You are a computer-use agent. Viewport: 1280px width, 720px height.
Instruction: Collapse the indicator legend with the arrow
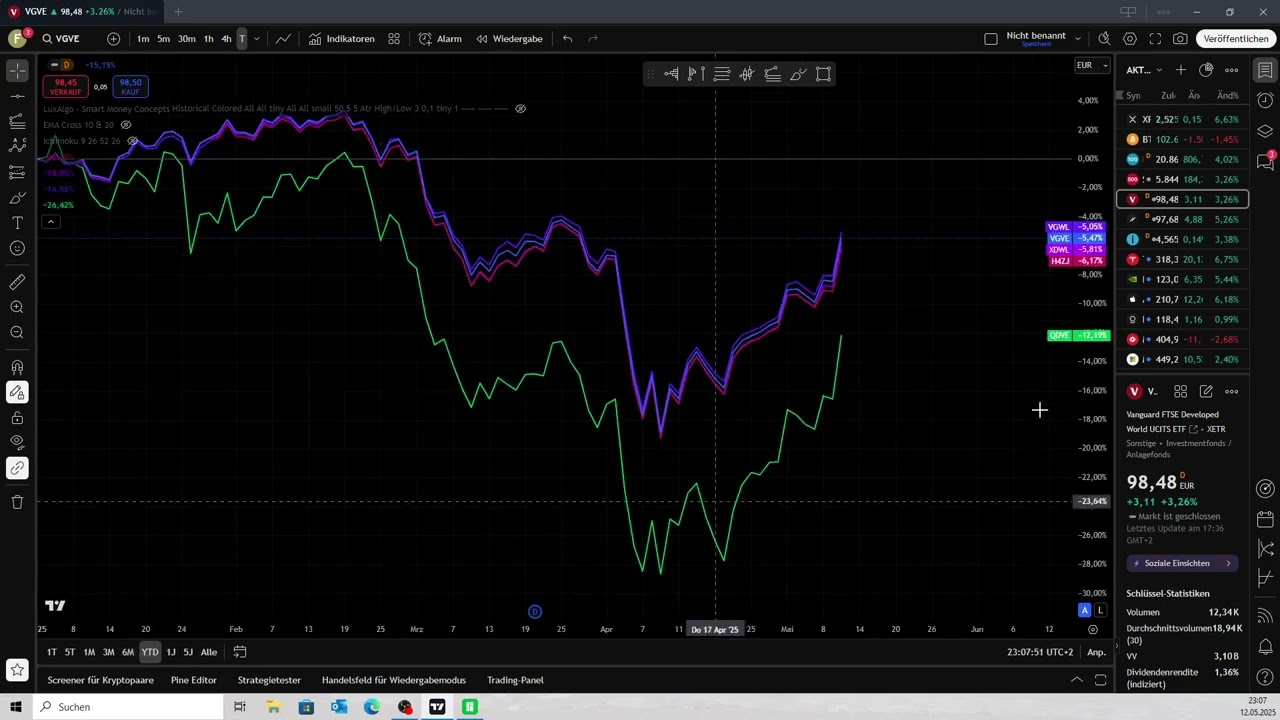click(x=51, y=222)
